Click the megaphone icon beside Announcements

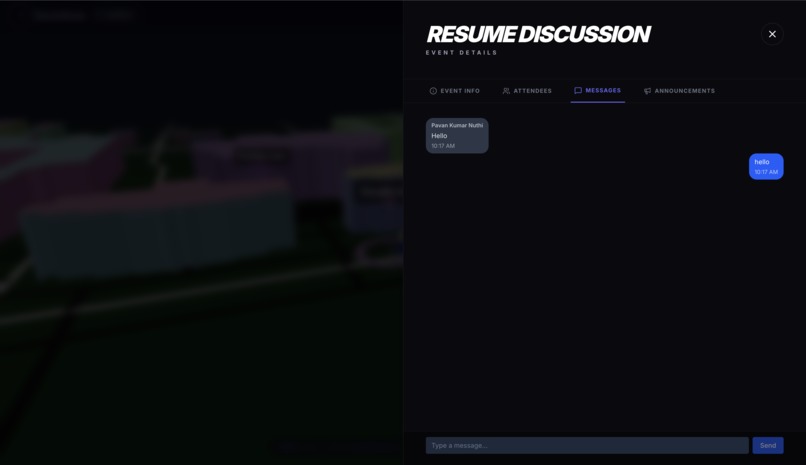click(648, 91)
